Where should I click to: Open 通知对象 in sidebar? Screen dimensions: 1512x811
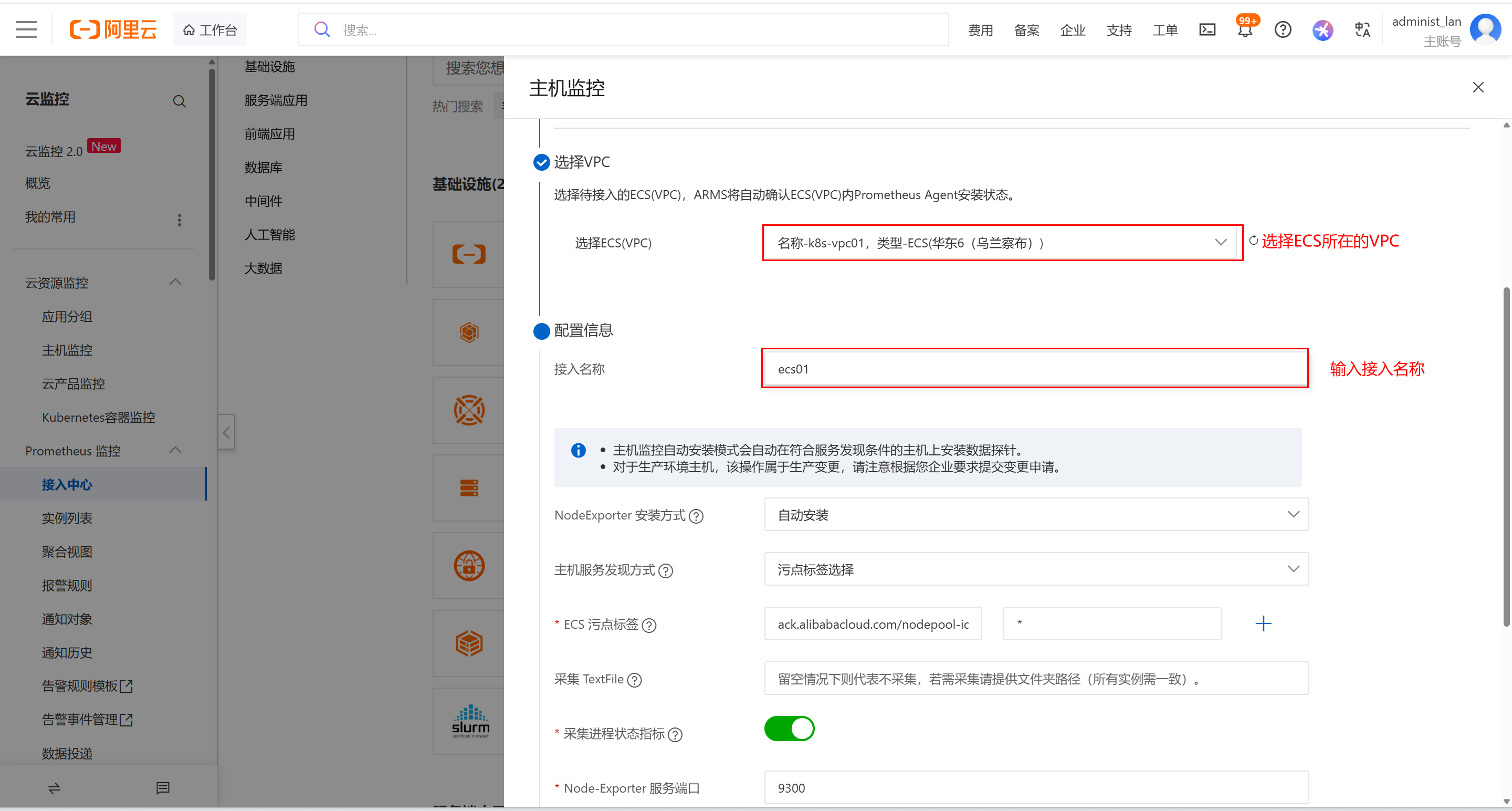pyautogui.click(x=67, y=619)
